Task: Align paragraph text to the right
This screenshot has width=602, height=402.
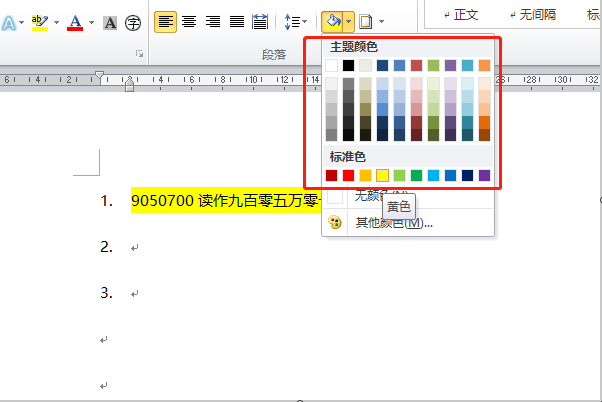Action: (x=213, y=22)
